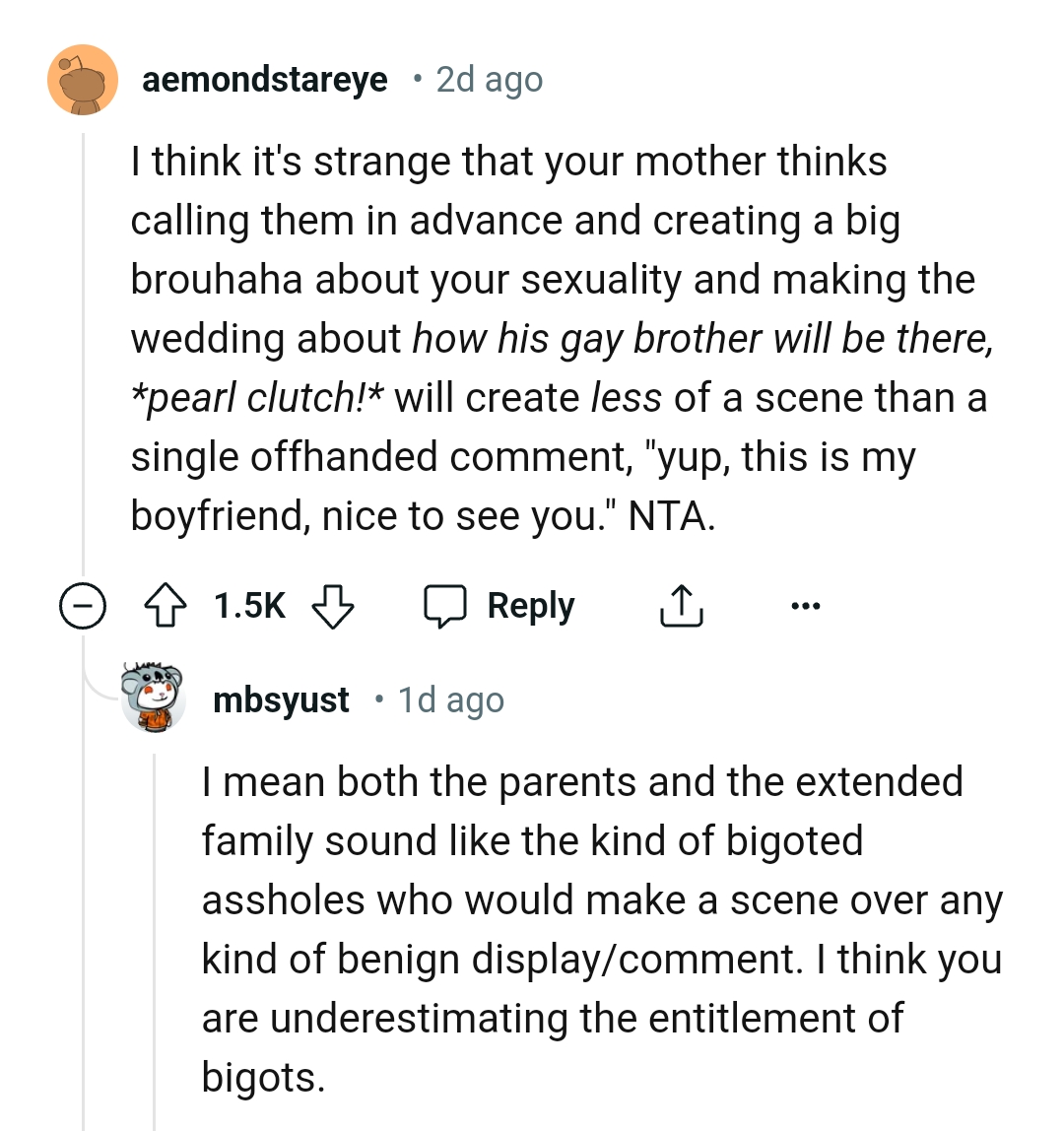Click the final word 'bigots.' in reply
The width and height of the screenshot is (1064, 1131).
pos(263,1077)
